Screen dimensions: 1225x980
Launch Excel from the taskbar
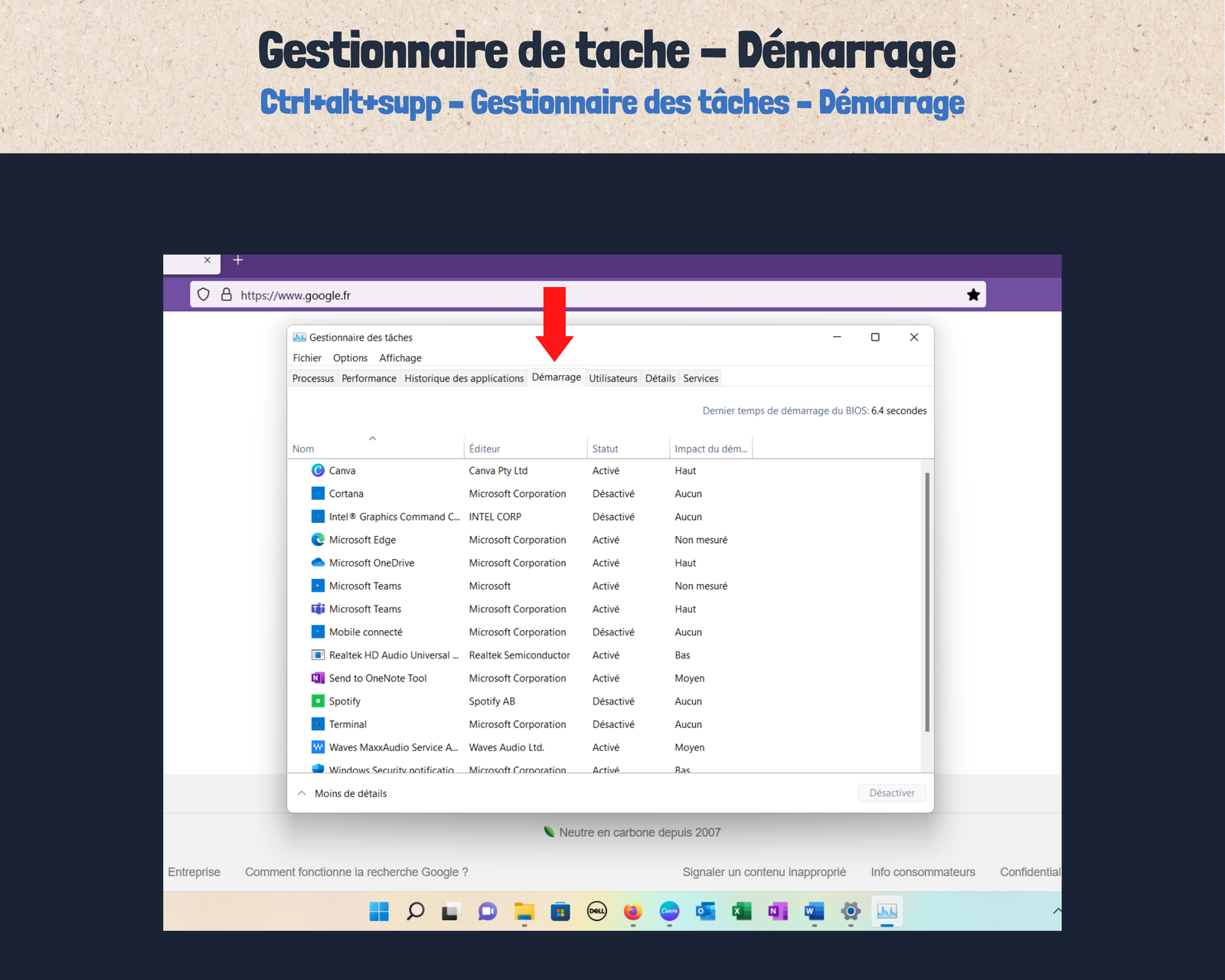[x=740, y=911]
